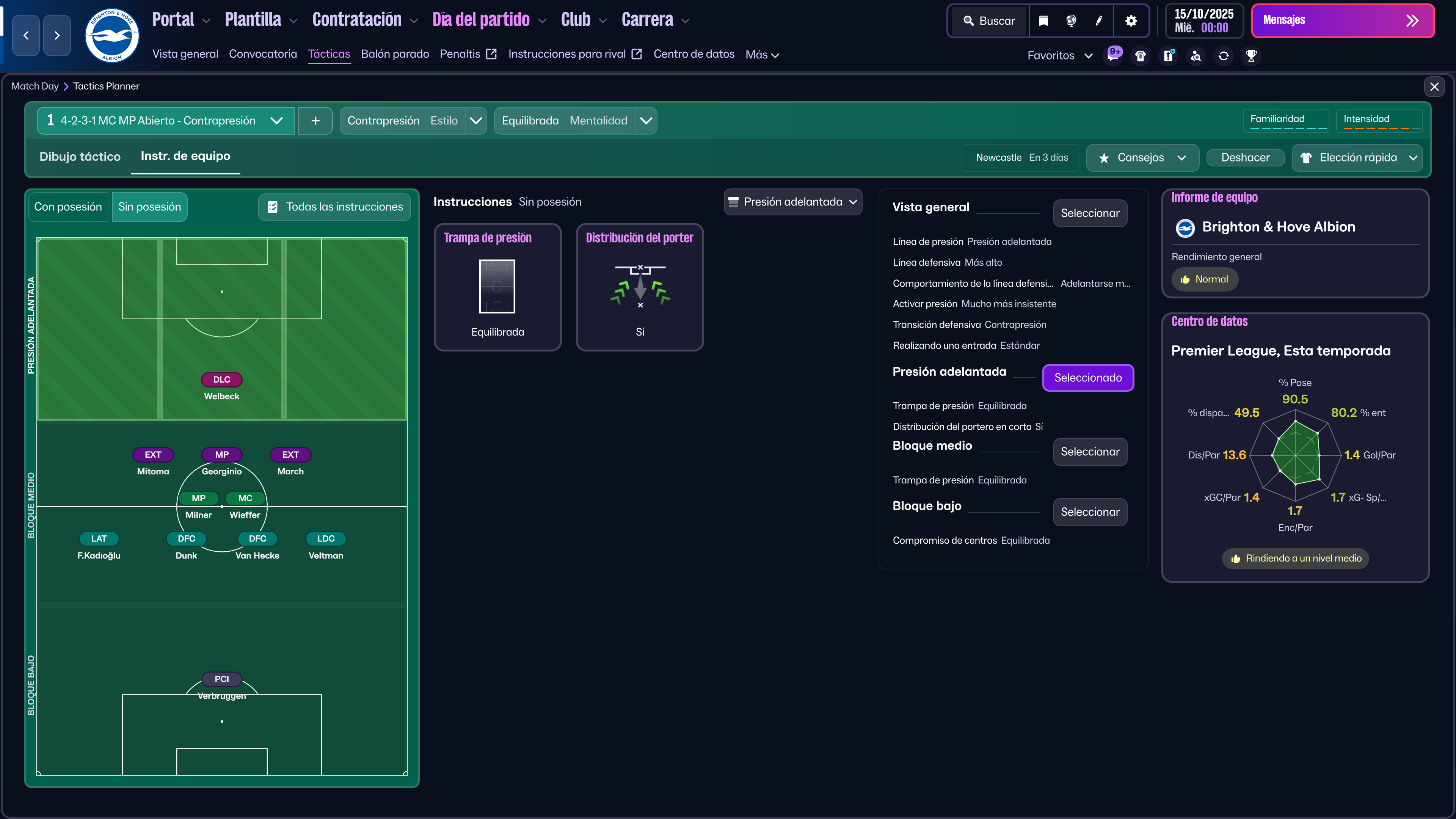Open the bookmark icon in the top bar
Screen dimensions: 1456x819
[x=1043, y=20]
